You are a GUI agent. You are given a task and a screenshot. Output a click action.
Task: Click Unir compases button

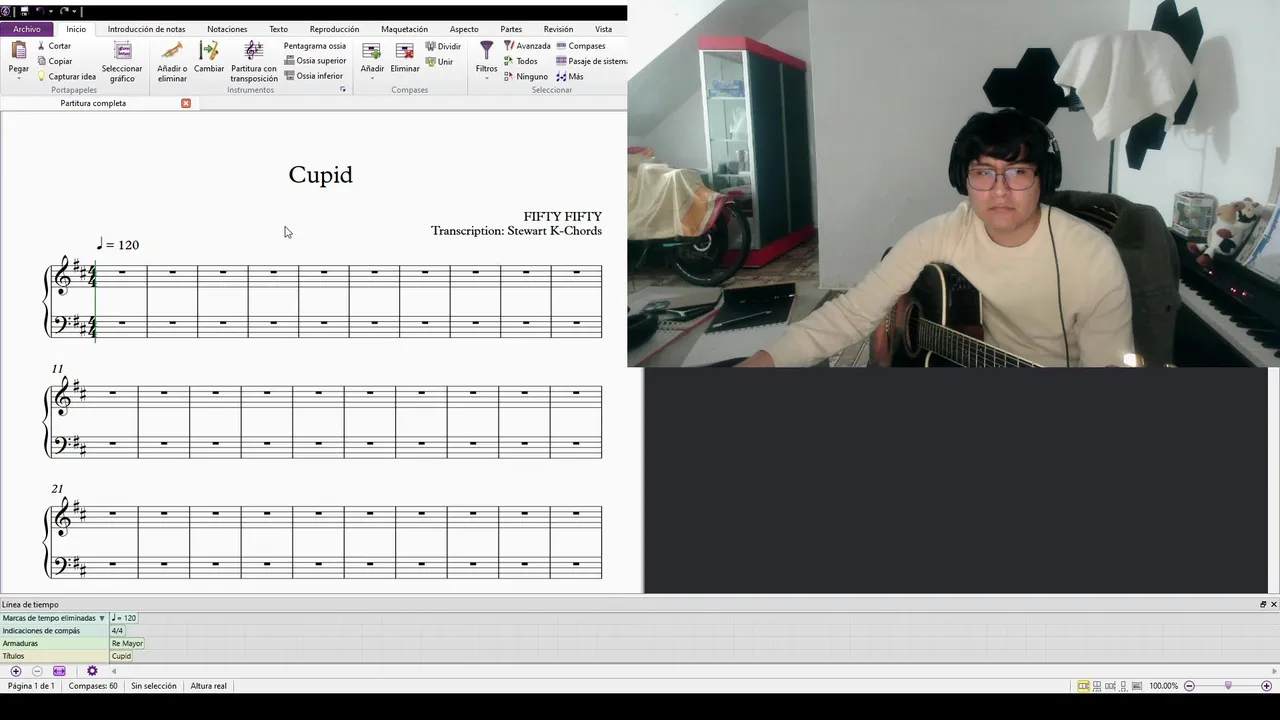coord(439,62)
